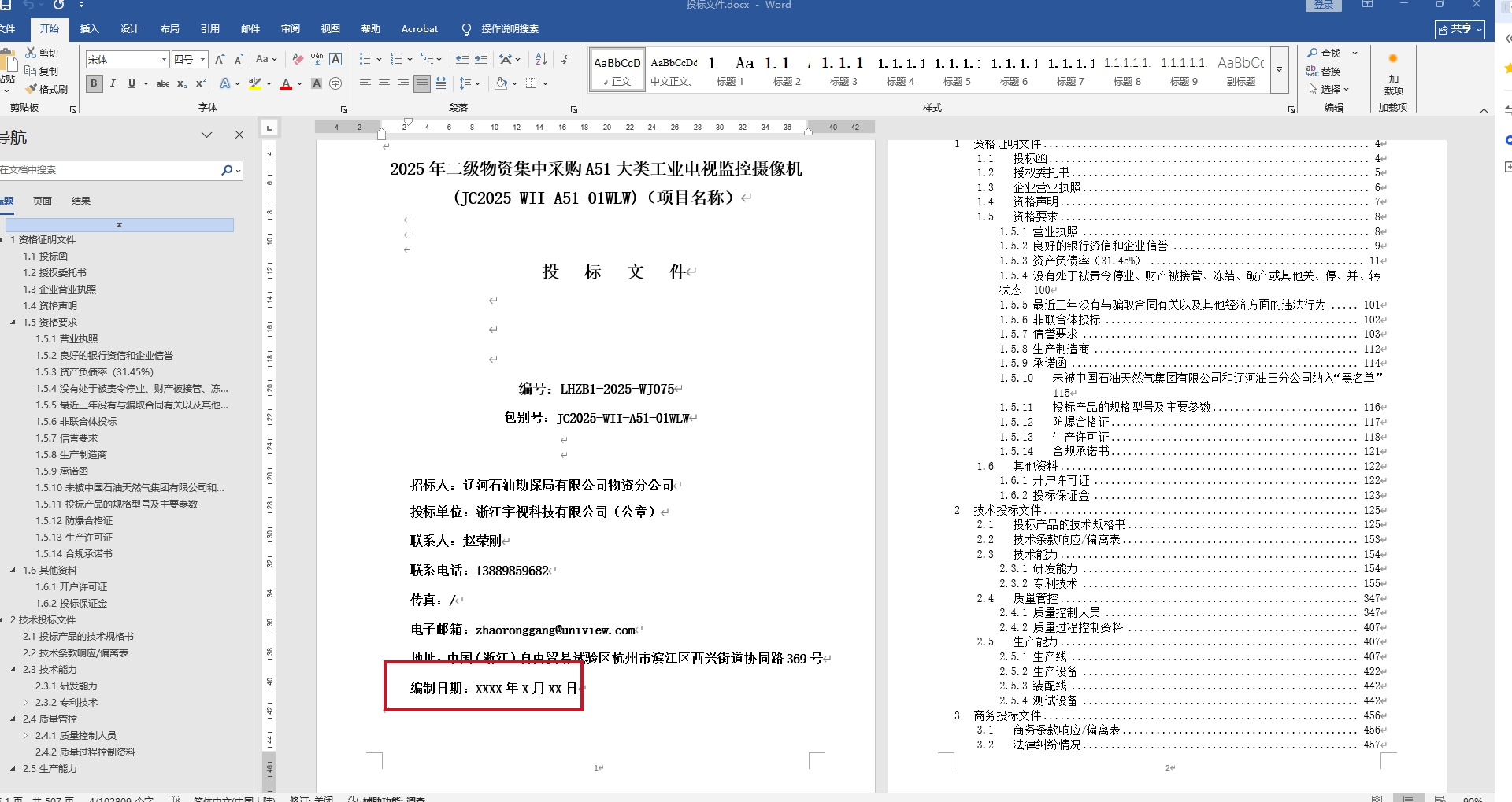The width and height of the screenshot is (1512, 802).
Task: Open the bullet list dropdown arrow
Action: point(379,59)
